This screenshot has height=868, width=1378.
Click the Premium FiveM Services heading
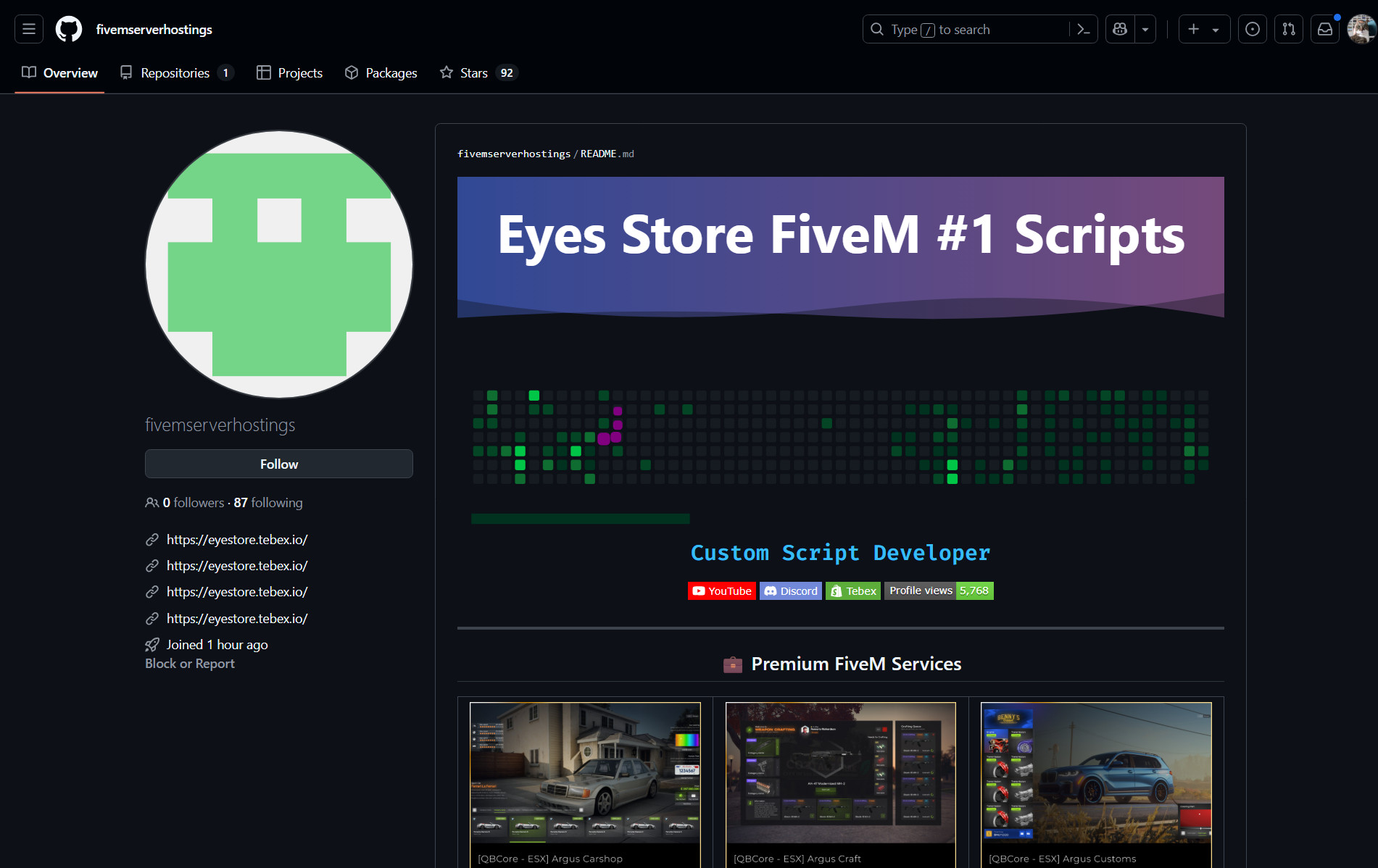856,664
